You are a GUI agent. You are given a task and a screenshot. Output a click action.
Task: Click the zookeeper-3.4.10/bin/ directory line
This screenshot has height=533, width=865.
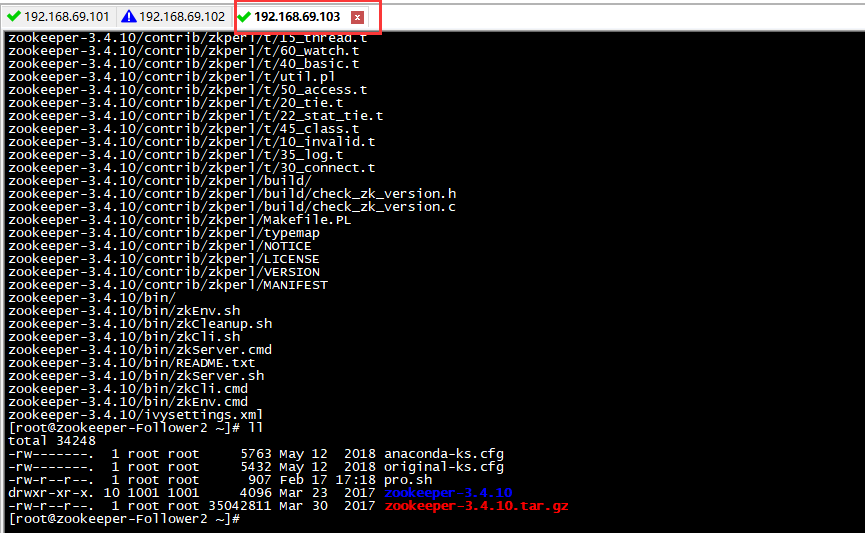click(x=92, y=298)
